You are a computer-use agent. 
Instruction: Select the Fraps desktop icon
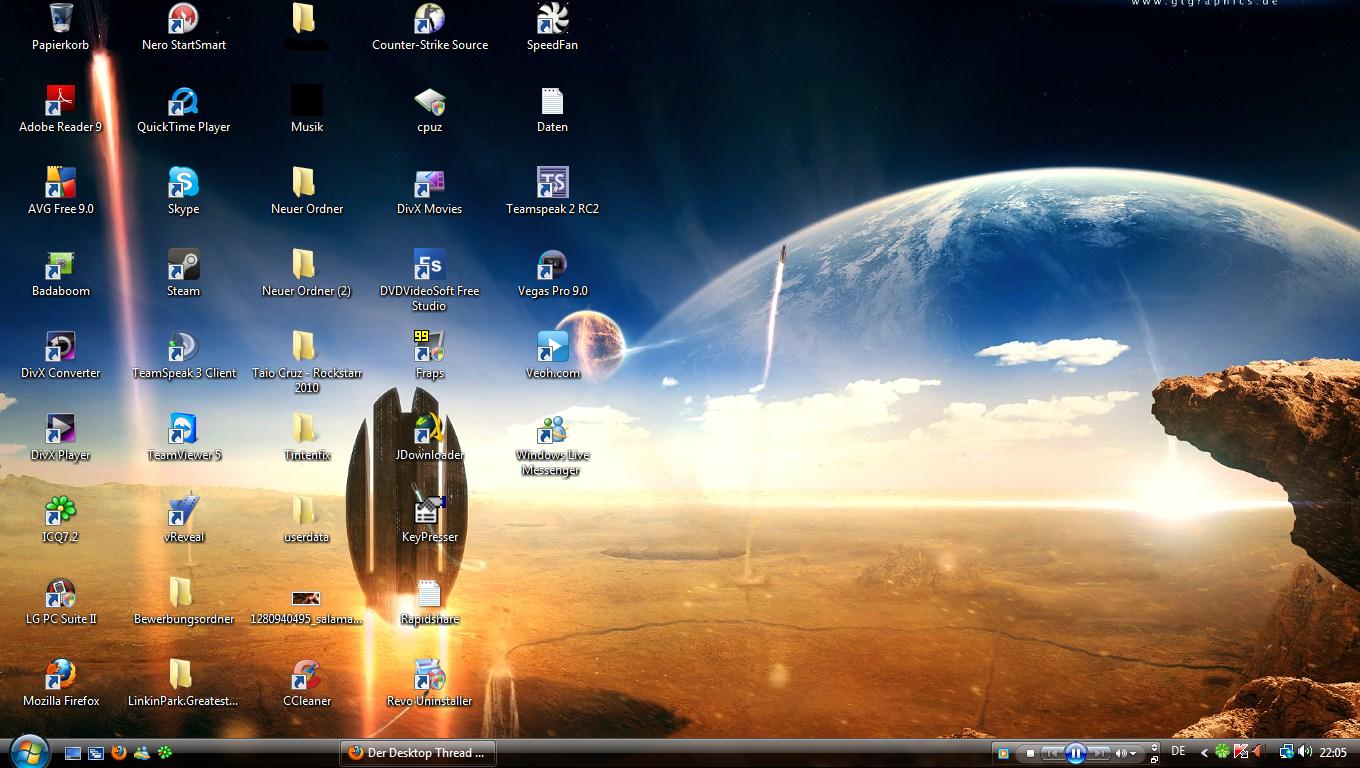pos(429,348)
